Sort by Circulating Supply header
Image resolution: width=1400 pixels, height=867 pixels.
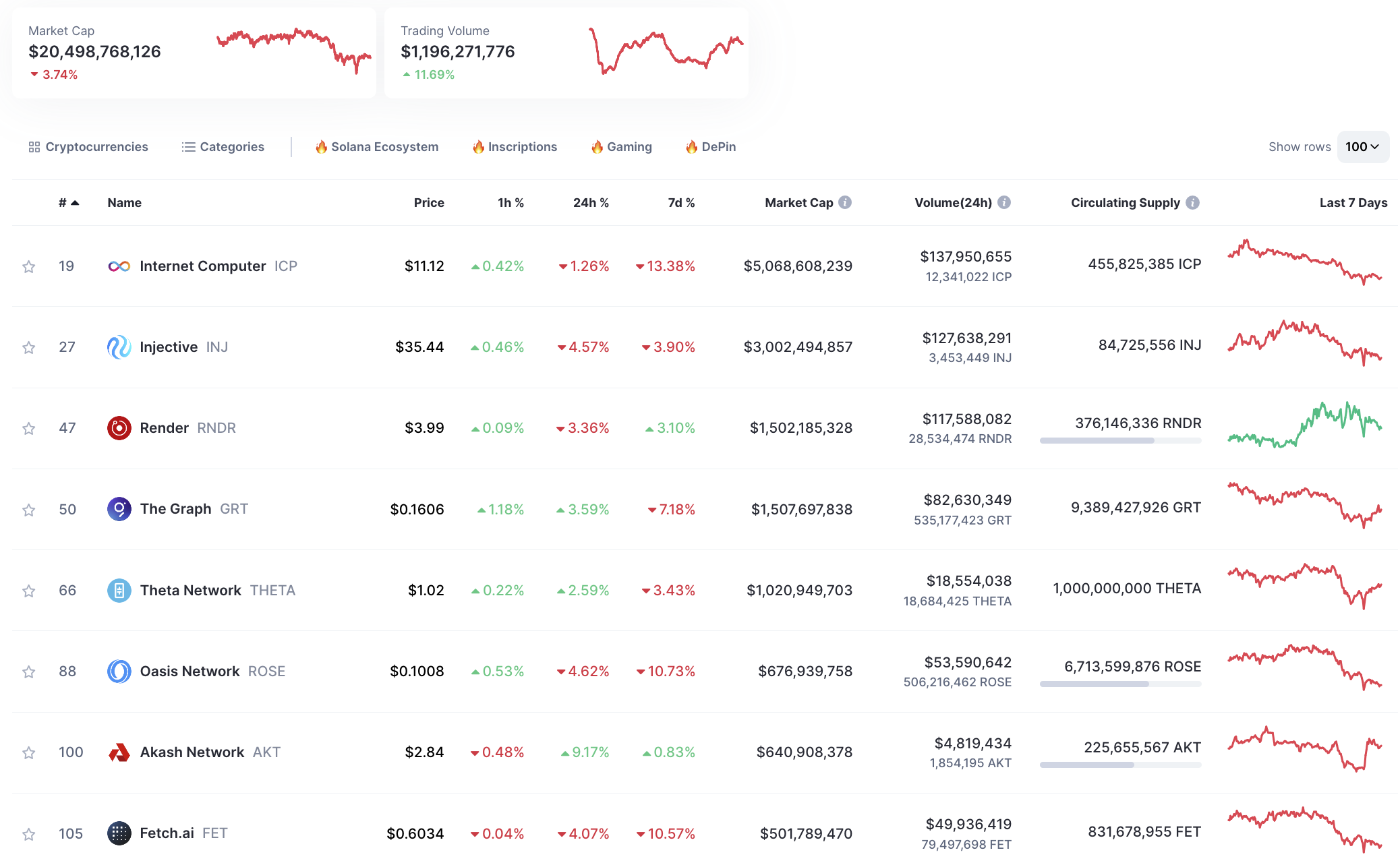coord(1126,203)
